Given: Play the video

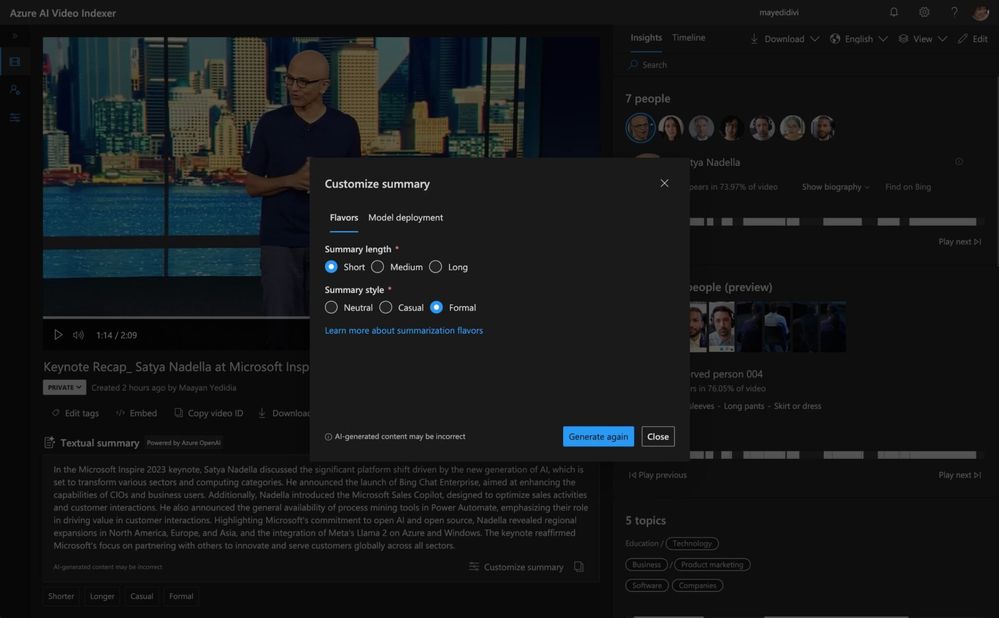Looking at the screenshot, I should [x=58, y=334].
